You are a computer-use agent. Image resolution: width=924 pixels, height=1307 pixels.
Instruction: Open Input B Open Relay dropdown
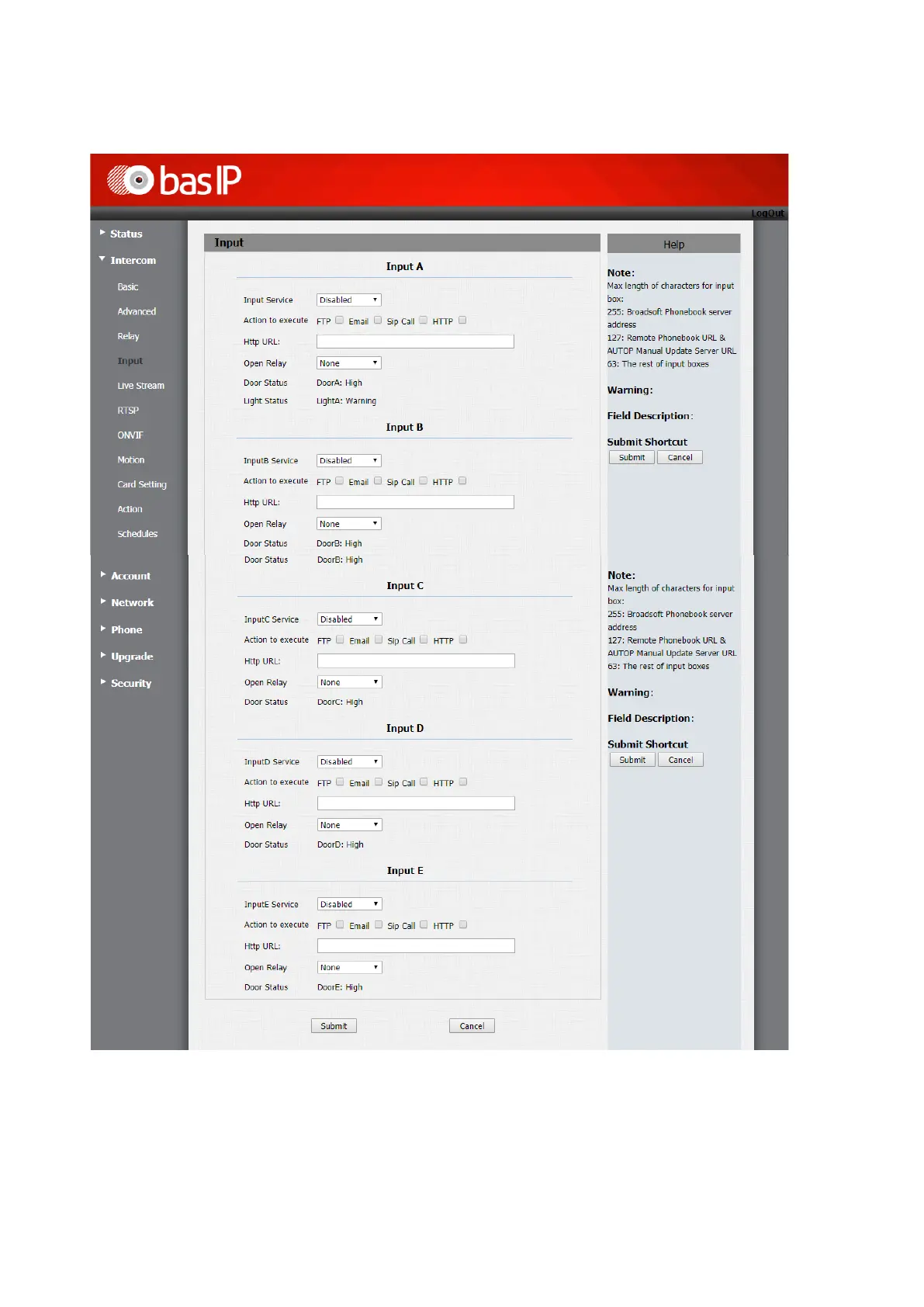349,524
